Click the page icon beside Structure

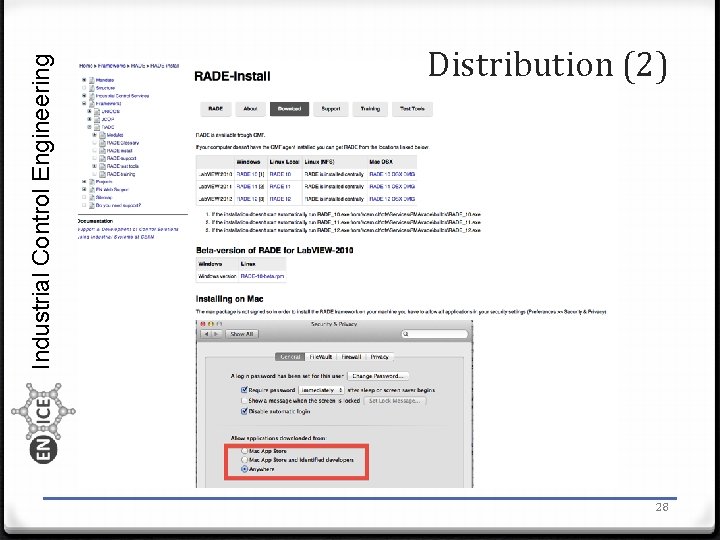point(91,88)
